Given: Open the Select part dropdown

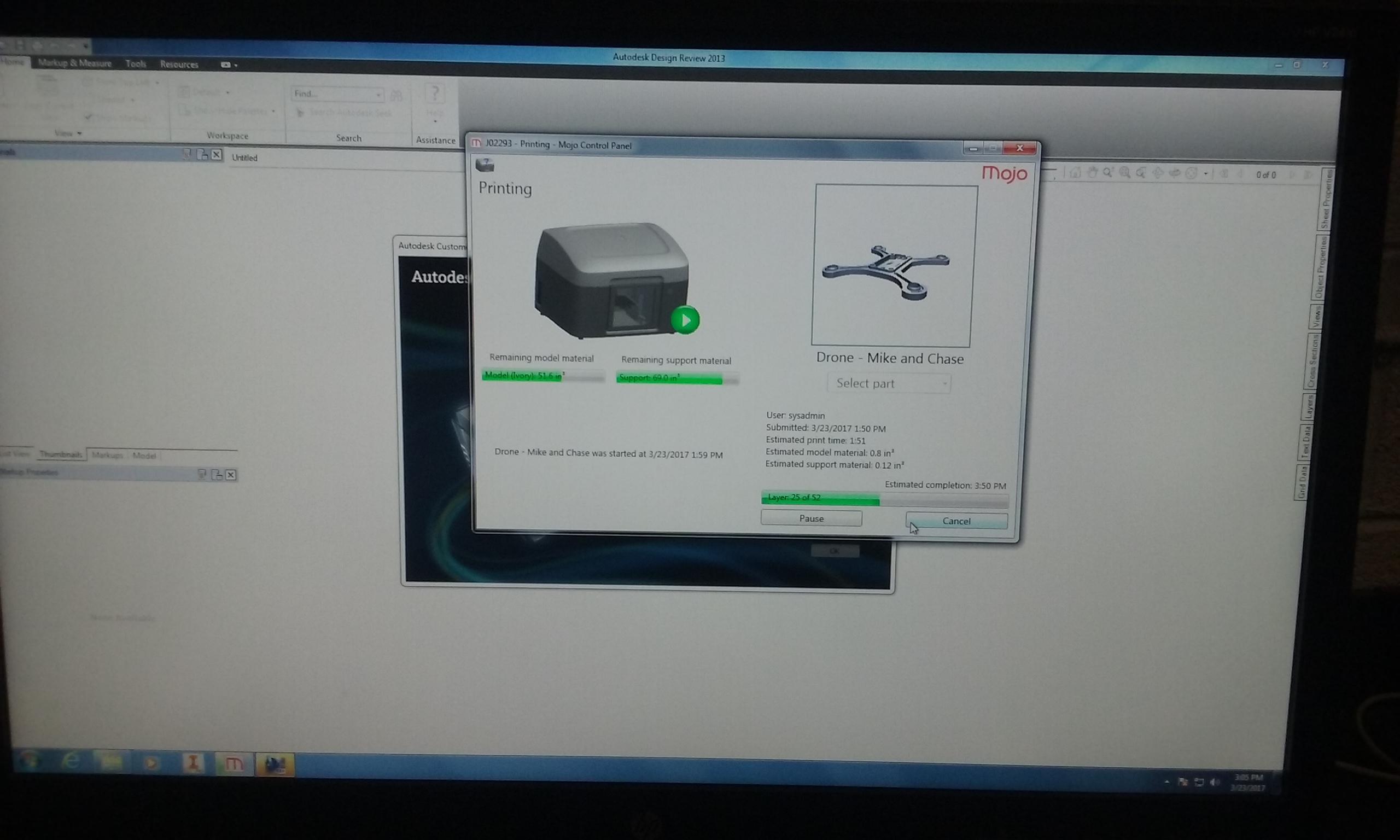Looking at the screenshot, I should click(889, 383).
